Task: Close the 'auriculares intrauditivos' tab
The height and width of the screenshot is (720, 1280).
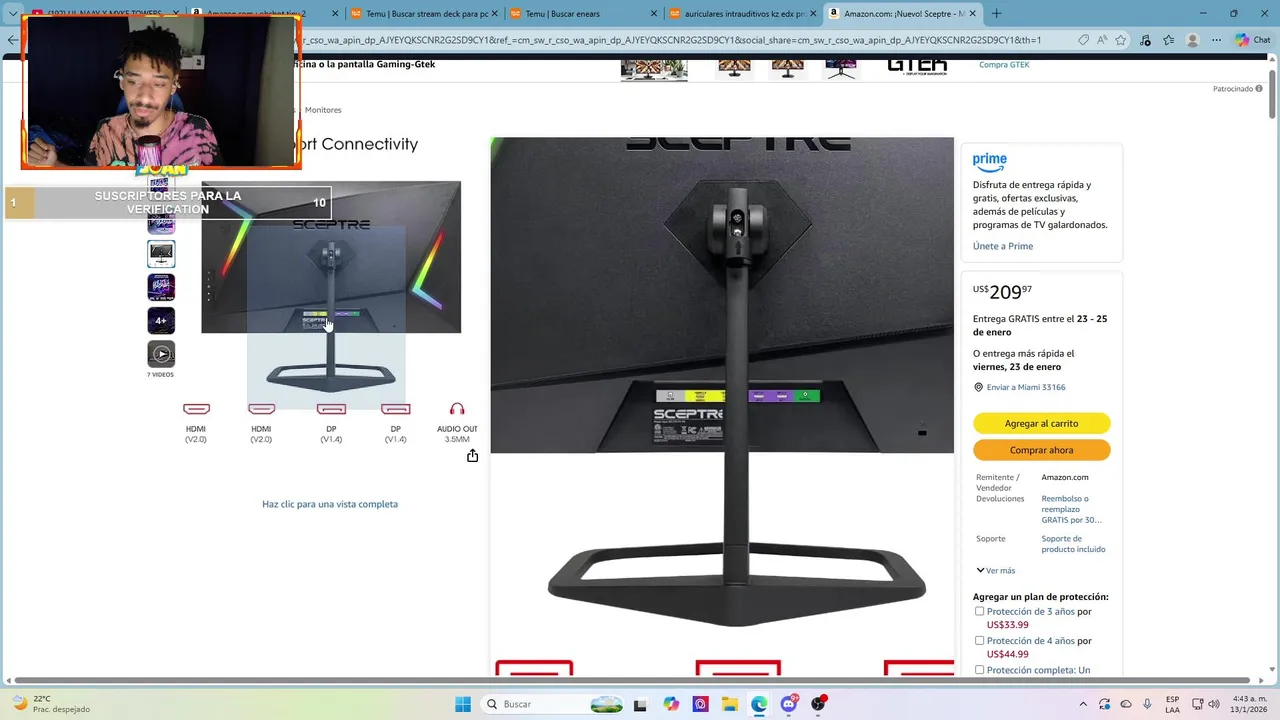Action: click(813, 14)
